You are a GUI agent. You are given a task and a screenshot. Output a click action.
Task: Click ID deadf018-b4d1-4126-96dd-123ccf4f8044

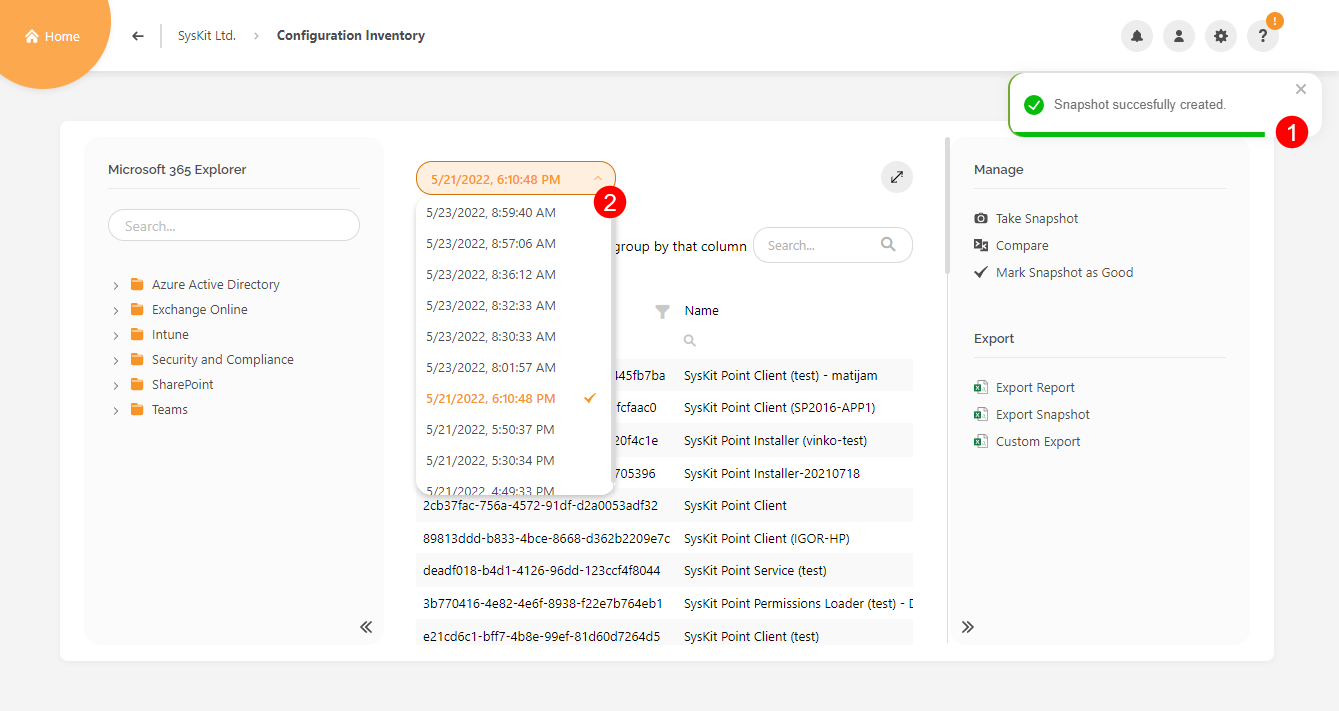(541, 570)
